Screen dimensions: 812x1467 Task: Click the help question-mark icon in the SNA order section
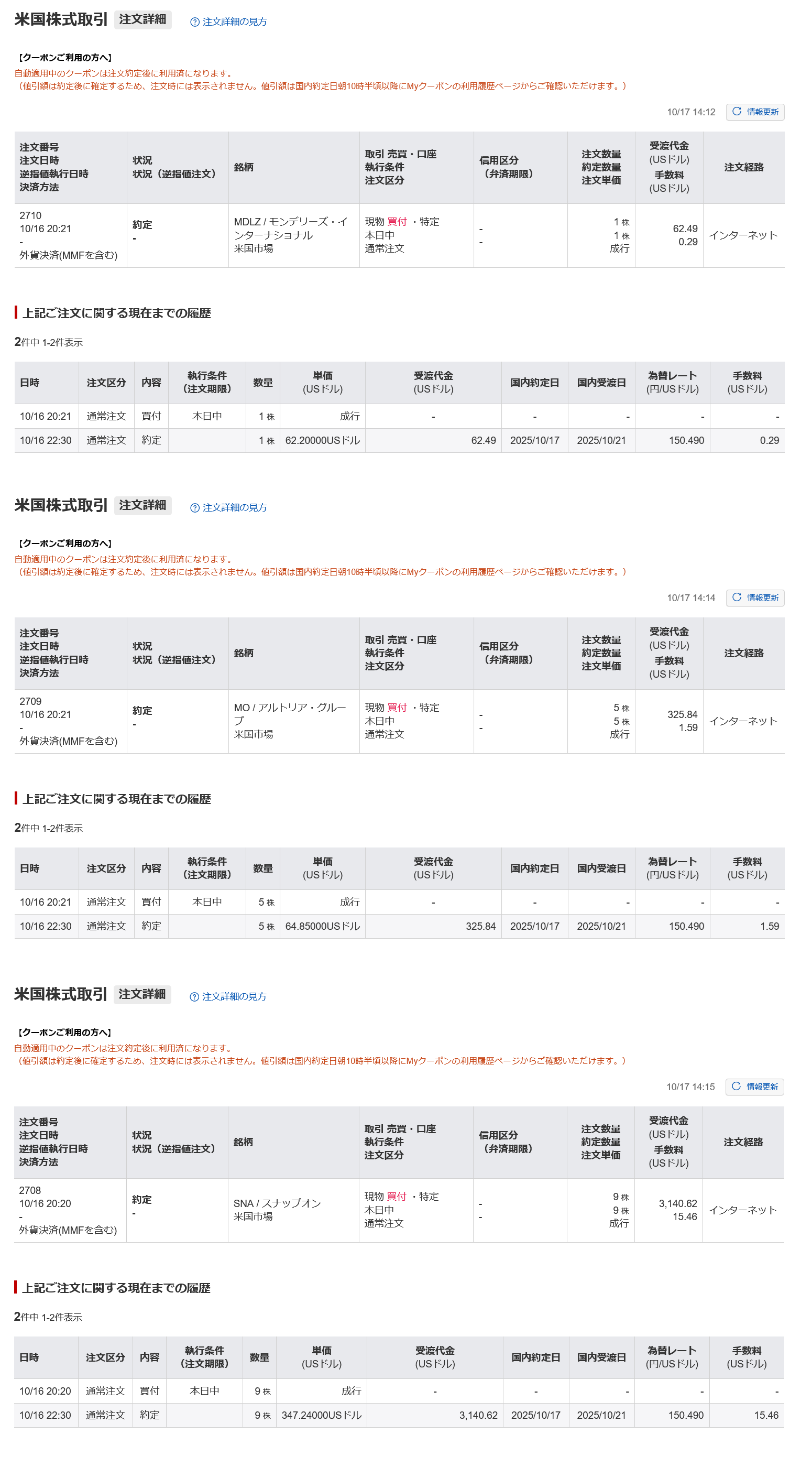pyautogui.click(x=194, y=996)
